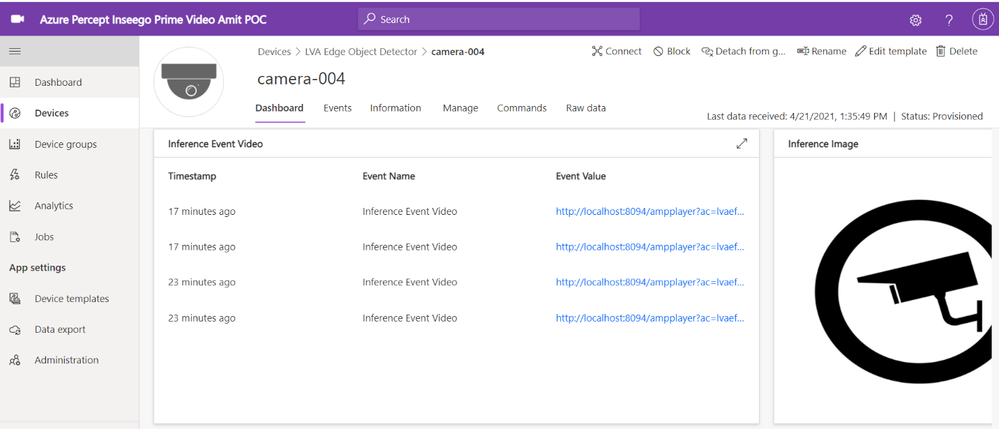Screen dimensions: 999x429
Task: Click the Rename icon
Action: (803, 52)
